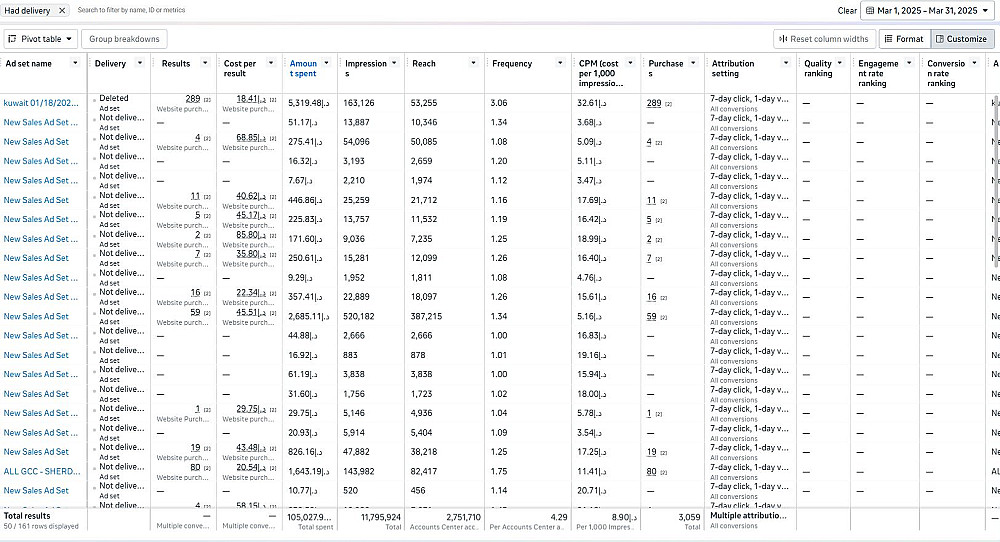
Task: Open Frequency column menu arrow
Action: 560,62
